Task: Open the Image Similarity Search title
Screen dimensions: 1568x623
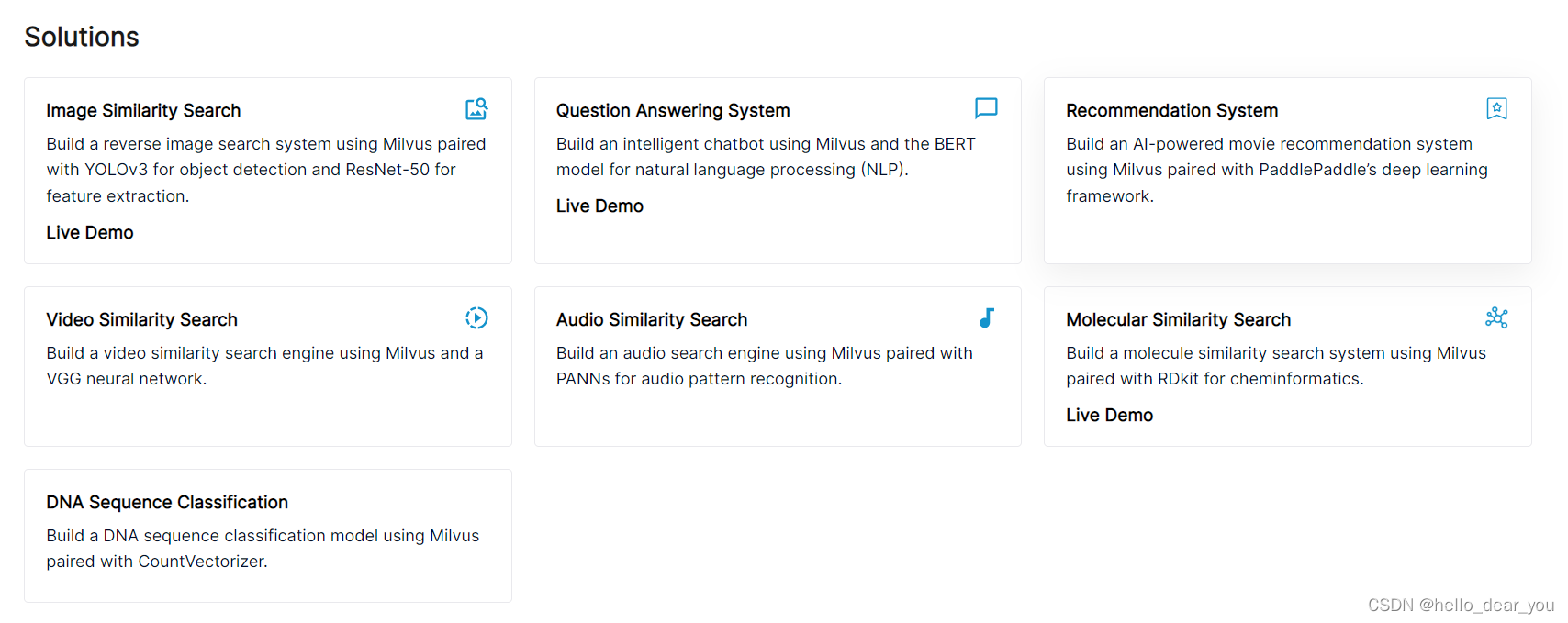Action: [143, 111]
